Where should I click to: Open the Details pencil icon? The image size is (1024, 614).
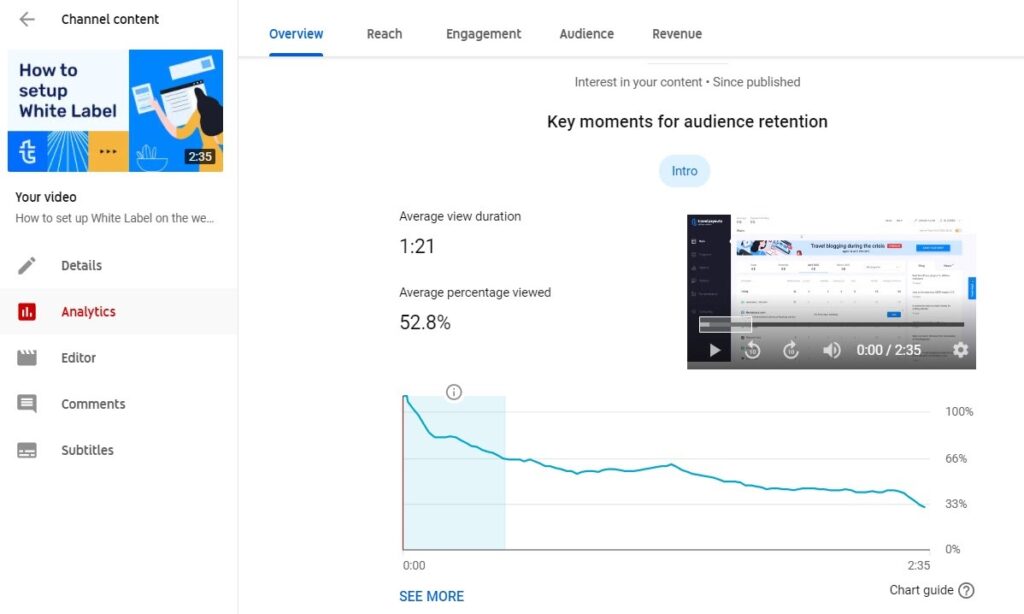pos(27,265)
